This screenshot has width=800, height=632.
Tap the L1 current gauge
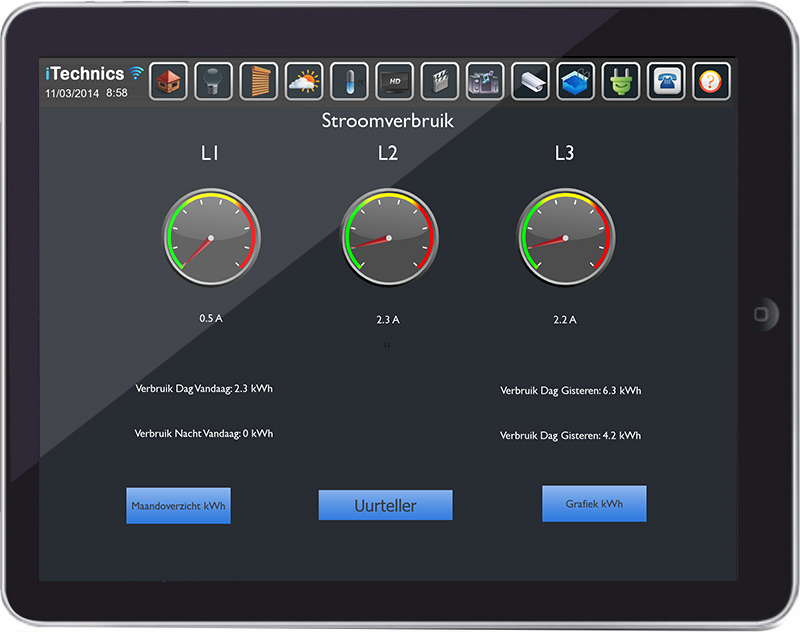211,239
